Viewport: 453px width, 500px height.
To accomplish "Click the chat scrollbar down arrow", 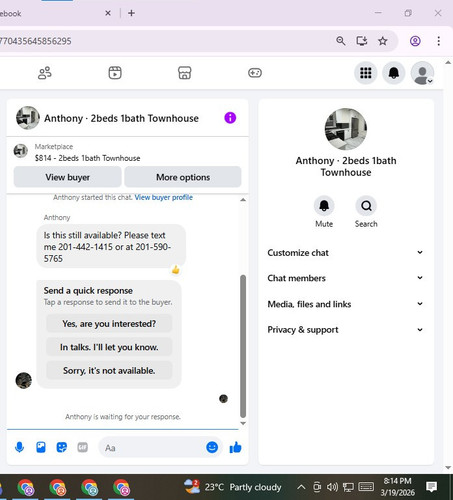I will click(243, 423).
